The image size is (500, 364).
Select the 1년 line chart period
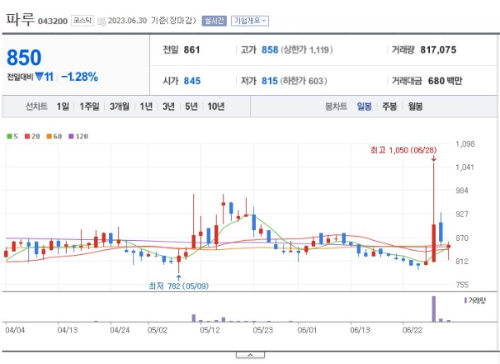(x=146, y=107)
